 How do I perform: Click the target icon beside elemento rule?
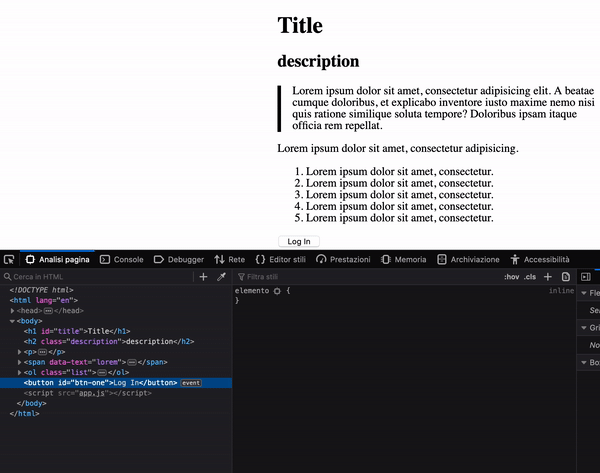point(277,291)
